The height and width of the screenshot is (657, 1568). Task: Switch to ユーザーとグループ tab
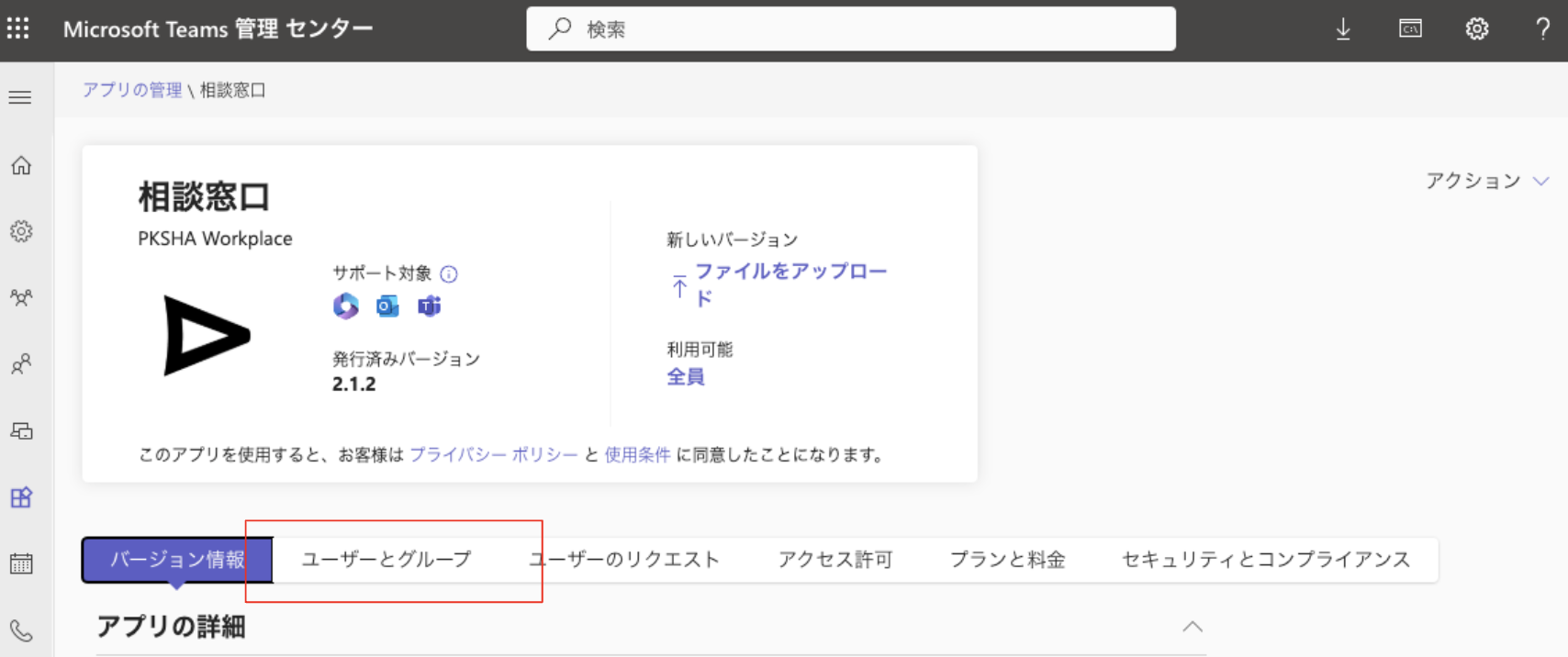coord(386,560)
